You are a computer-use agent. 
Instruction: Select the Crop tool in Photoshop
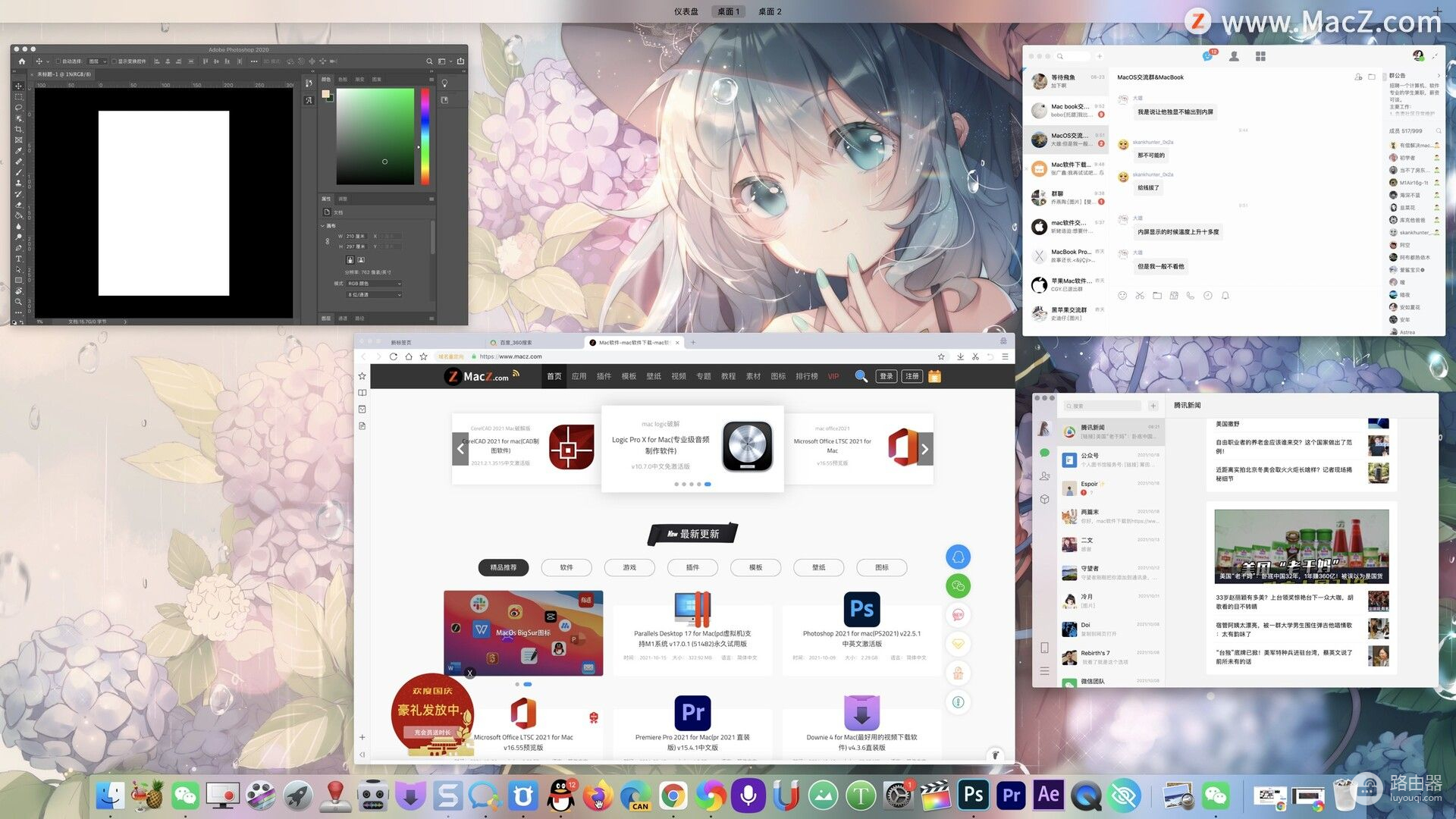[19, 129]
